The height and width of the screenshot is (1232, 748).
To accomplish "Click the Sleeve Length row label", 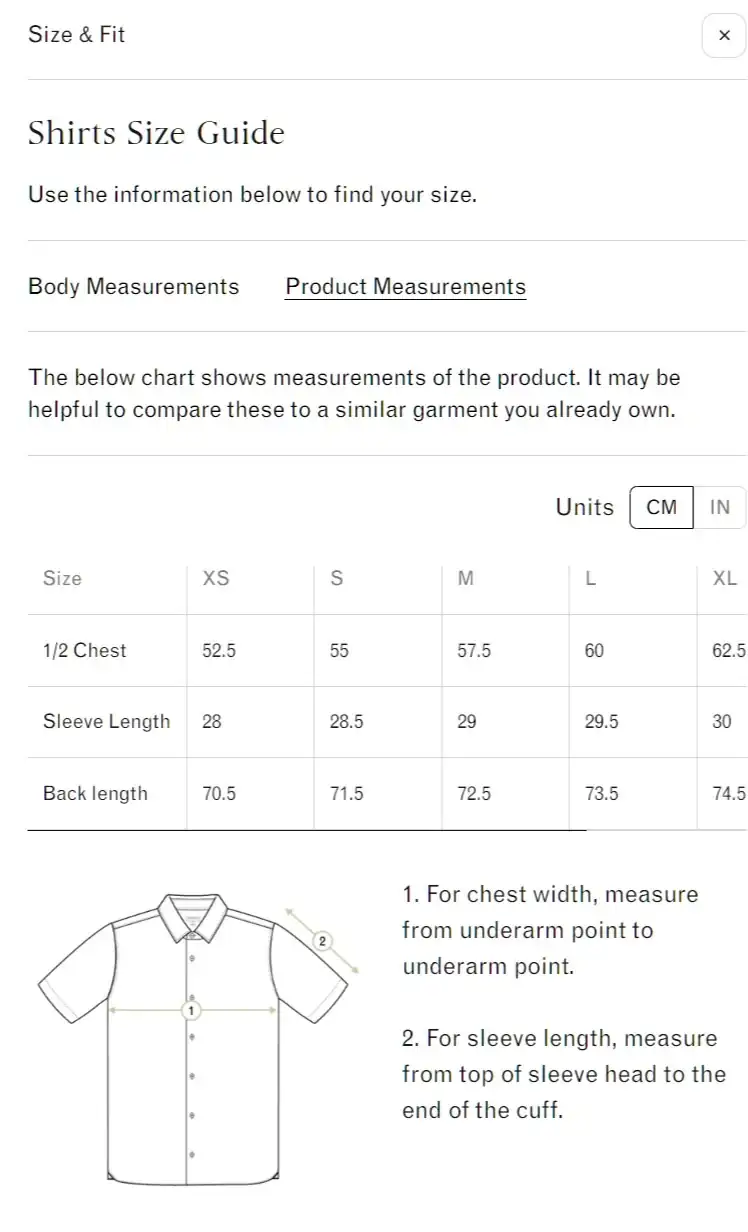I will coord(107,722).
